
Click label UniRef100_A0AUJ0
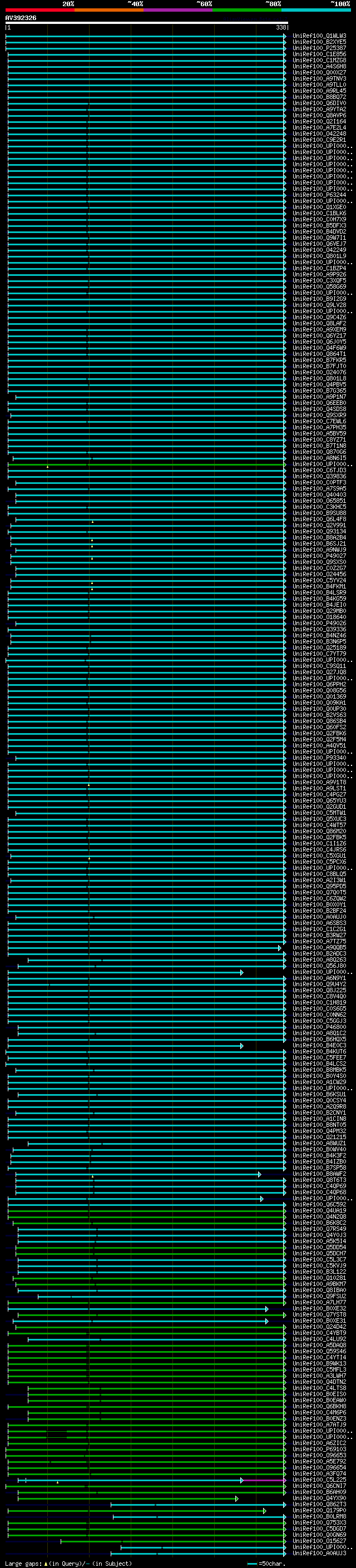pos(319,917)
